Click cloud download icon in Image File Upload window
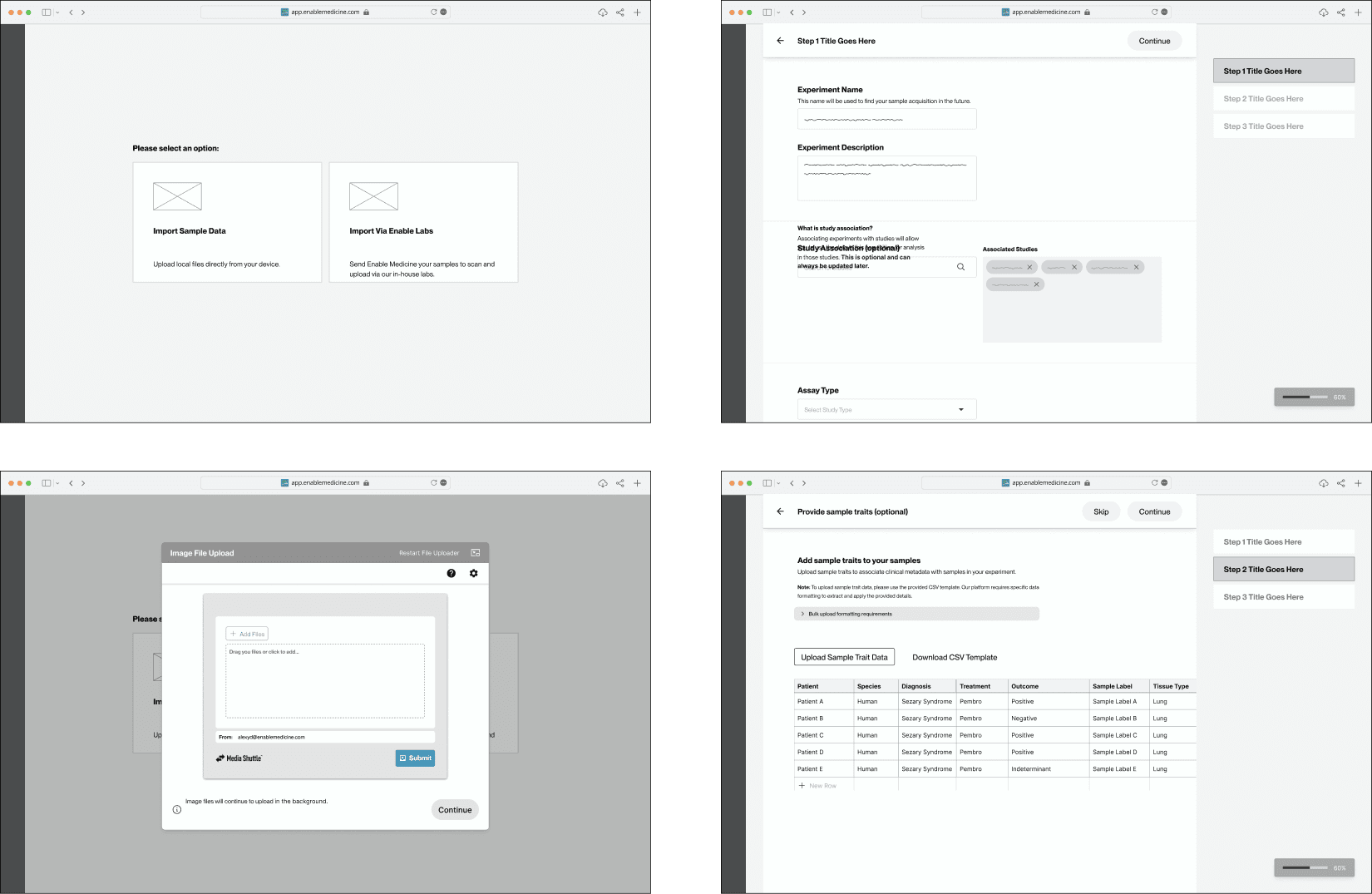This screenshot has height=894, width=1372. [x=603, y=483]
